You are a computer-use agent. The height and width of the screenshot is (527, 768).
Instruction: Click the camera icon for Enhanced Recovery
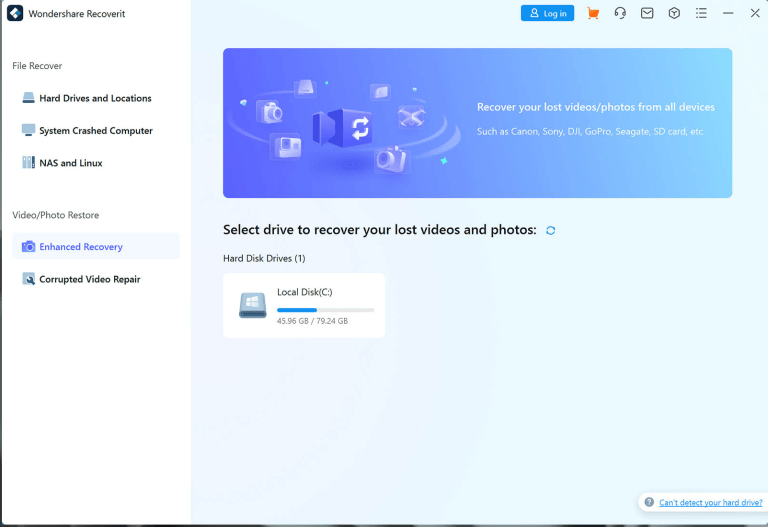point(28,246)
